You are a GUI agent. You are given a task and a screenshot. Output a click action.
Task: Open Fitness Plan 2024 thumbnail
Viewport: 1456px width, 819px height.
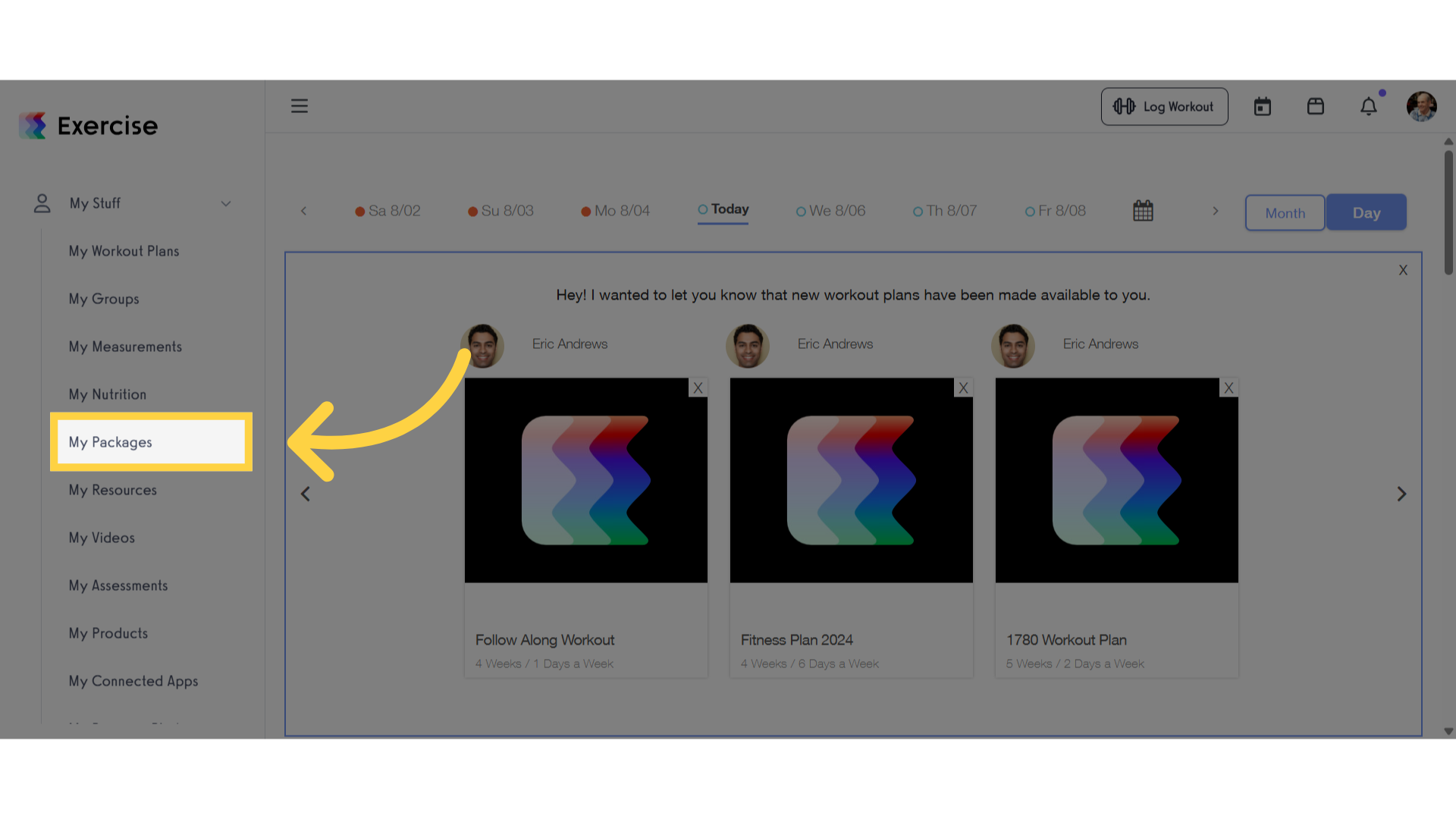851,481
